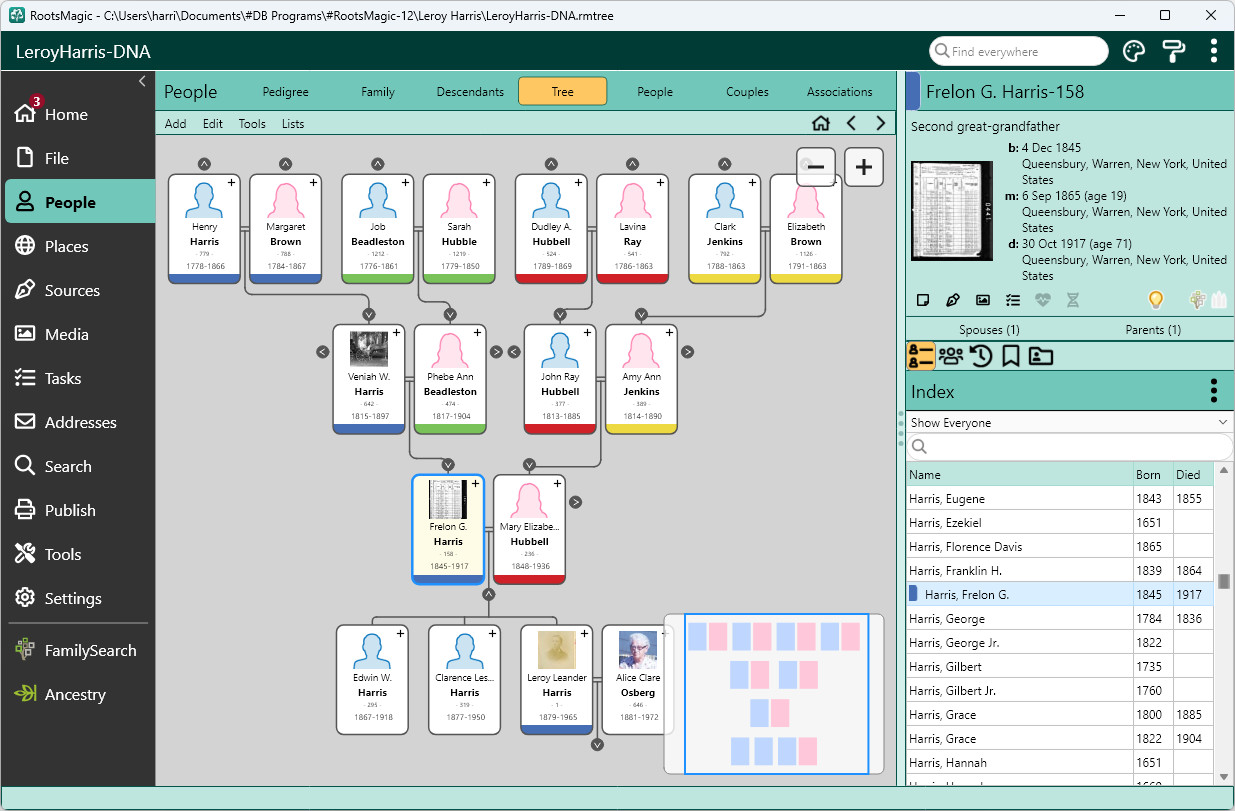
Task: Show the Bookmarks side panel icon
Action: tap(1010, 356)
